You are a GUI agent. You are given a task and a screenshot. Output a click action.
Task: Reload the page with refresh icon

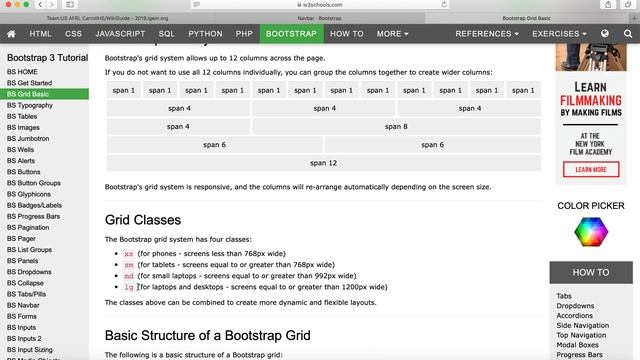(x=444, y=4)
